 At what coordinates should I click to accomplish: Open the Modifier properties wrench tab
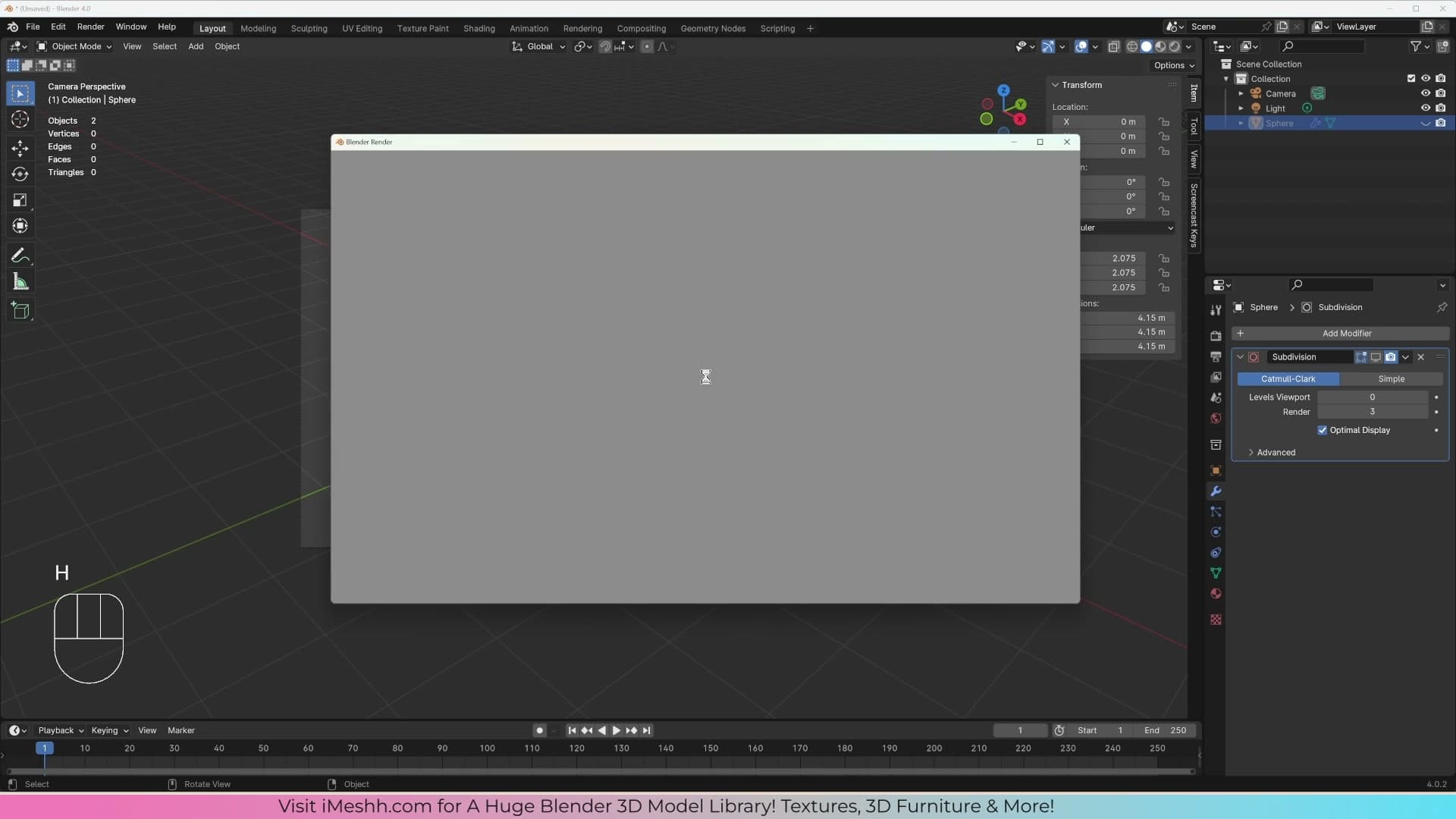click(x=1216, y=491)
